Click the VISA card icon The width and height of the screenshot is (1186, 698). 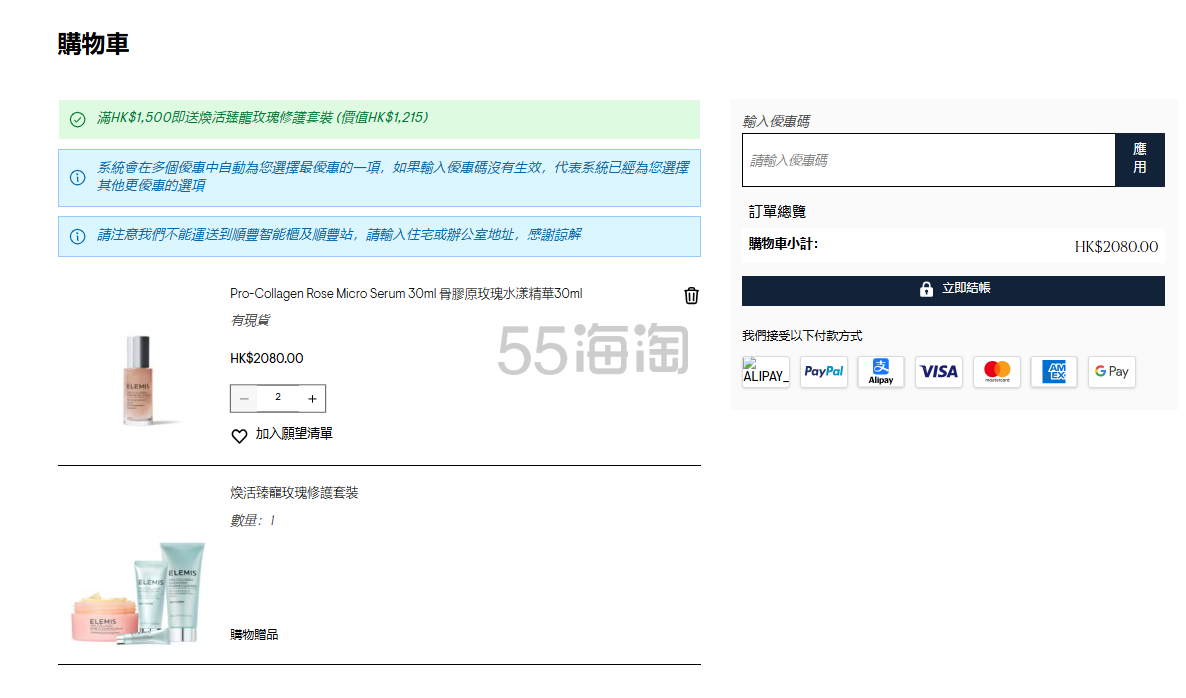tap(938, 372)
